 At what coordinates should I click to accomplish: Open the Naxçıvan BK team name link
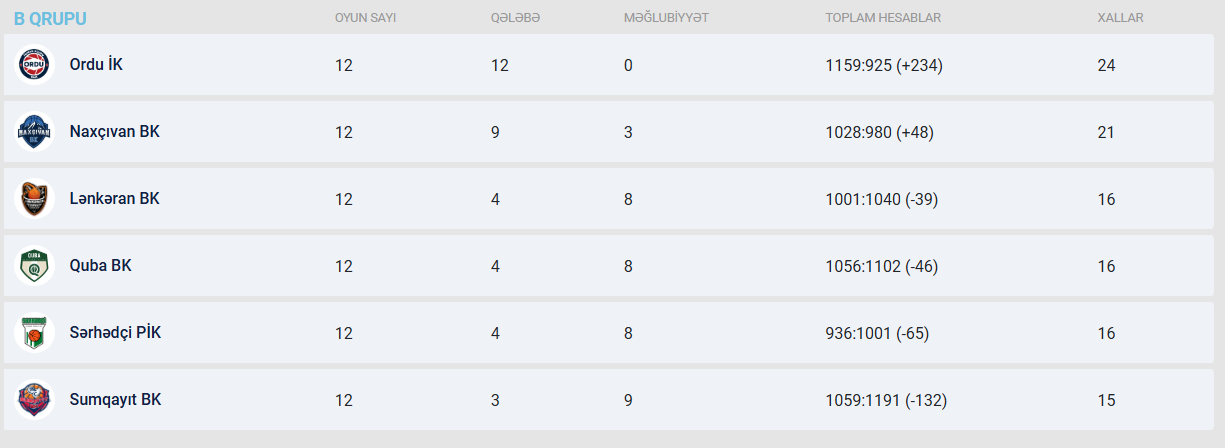coord(114,132)
